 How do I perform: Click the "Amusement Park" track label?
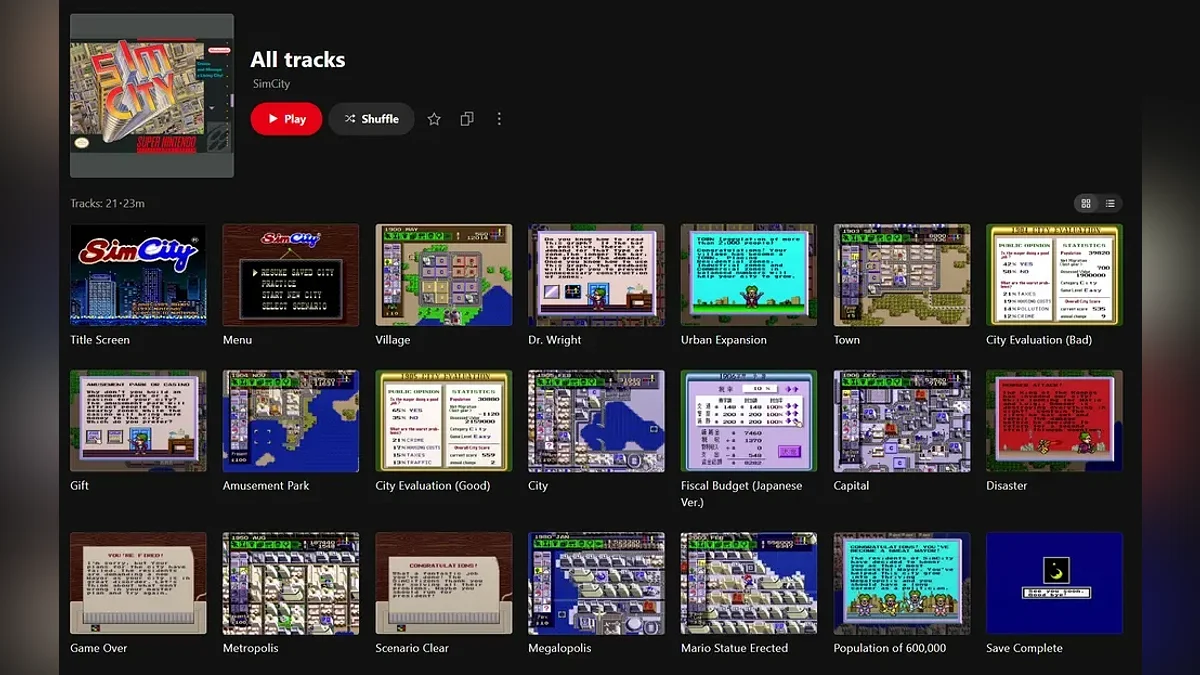pyautogui.click(x=266, y=486)
